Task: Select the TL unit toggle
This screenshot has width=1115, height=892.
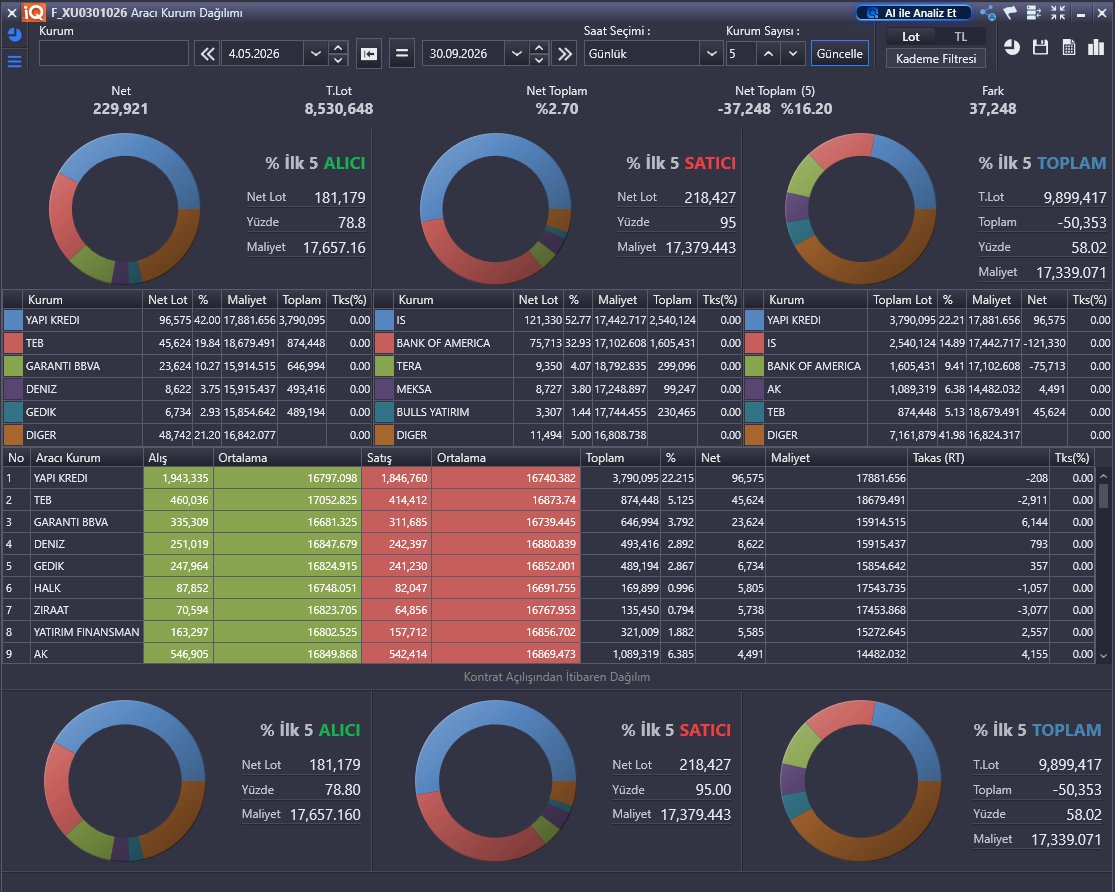Action: coord(961,37)
